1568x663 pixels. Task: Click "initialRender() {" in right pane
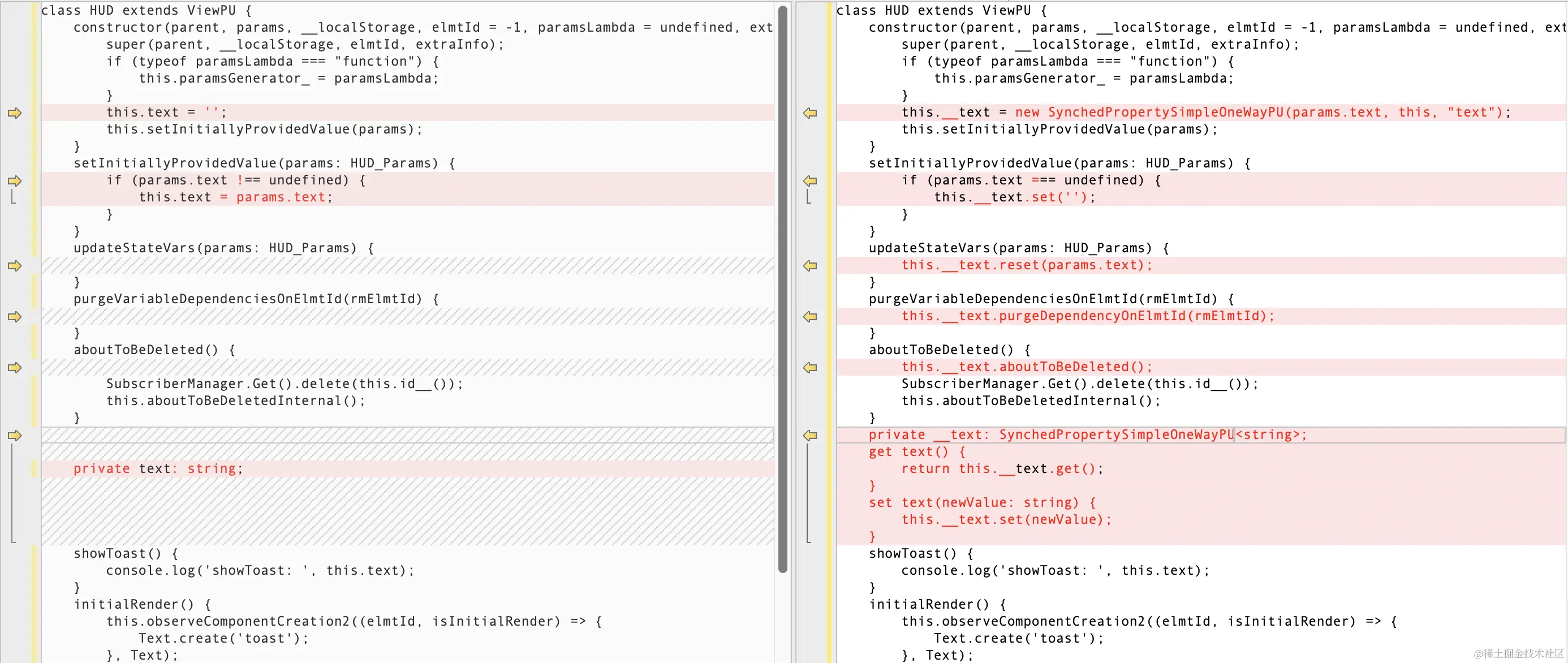click(938, 605)
